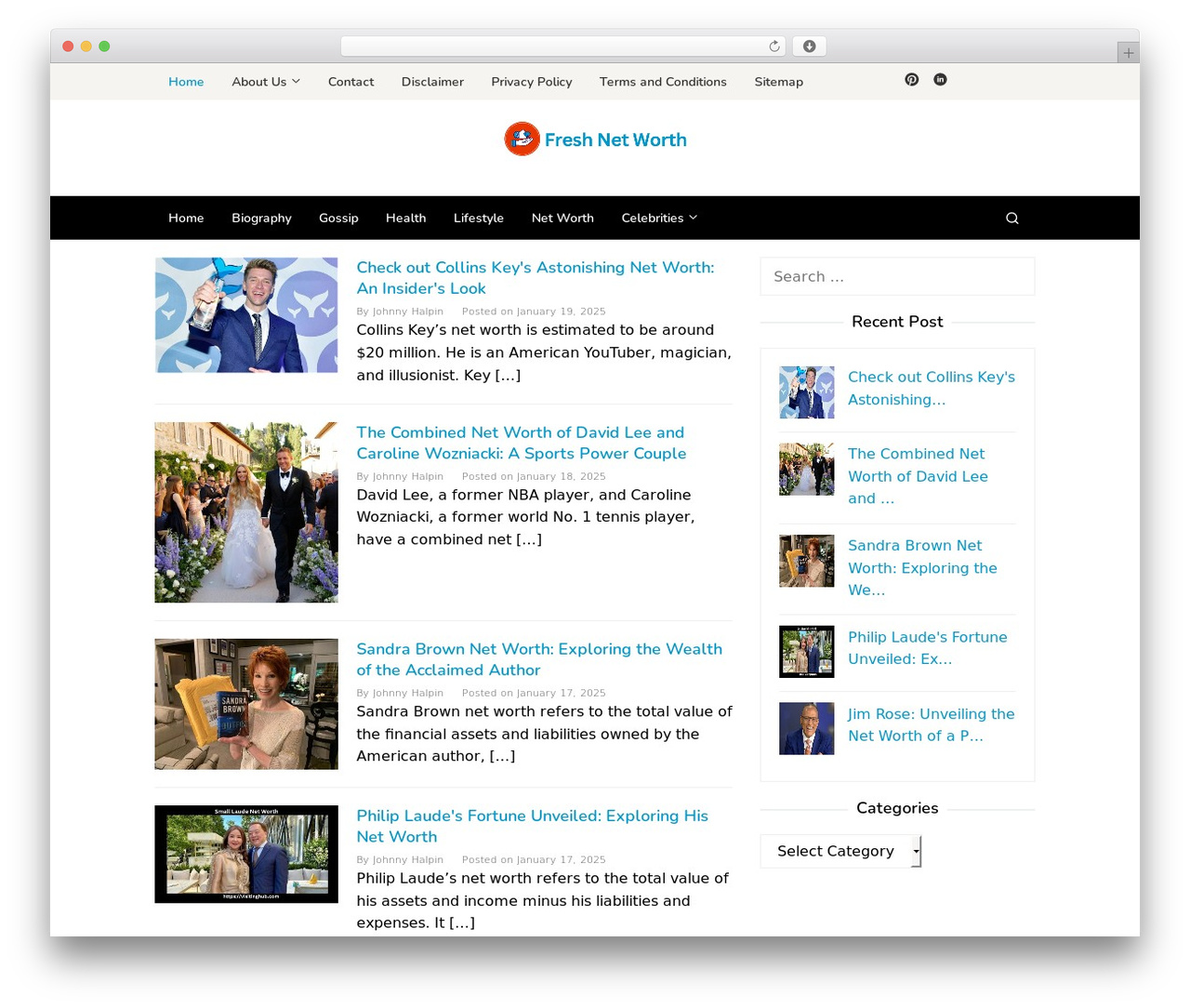The image size is (1190, 1008).
Task: Select Lifestyle in the navigation bar
Action: click(x=479, y=219)
